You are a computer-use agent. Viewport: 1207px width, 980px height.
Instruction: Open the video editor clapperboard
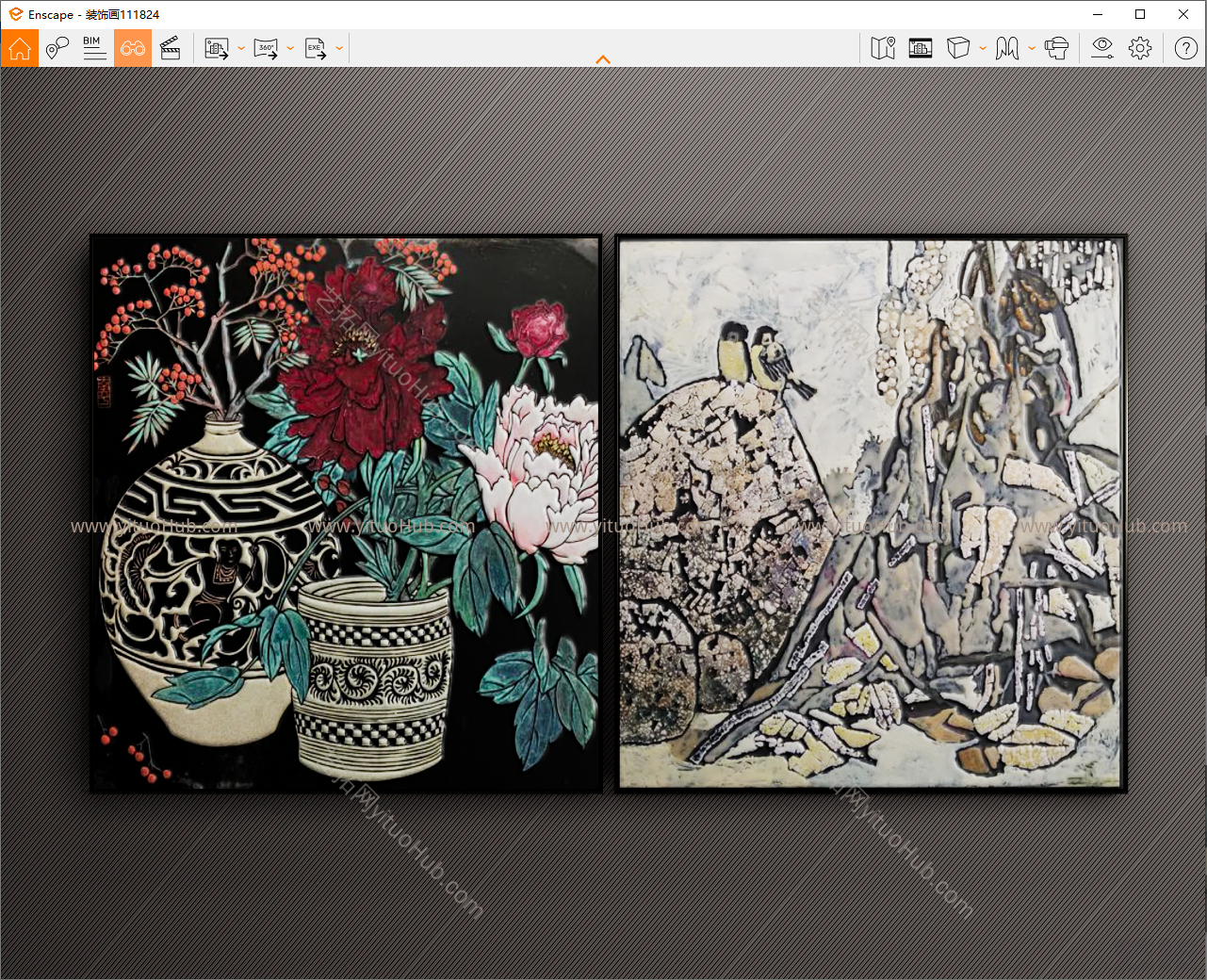click(171, 48)
